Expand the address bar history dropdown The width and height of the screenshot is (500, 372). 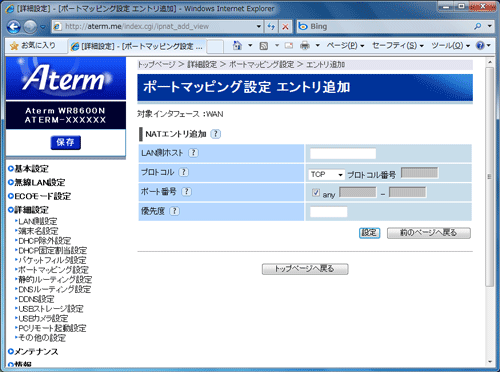pyautogui.click(x=259, y=27)
